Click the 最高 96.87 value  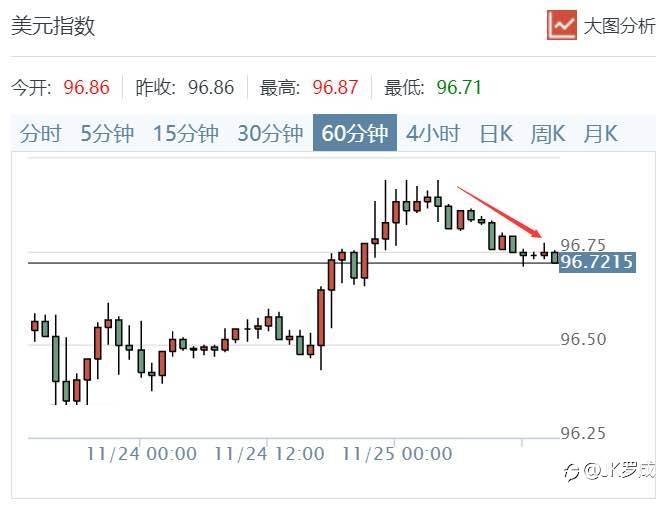335,88
